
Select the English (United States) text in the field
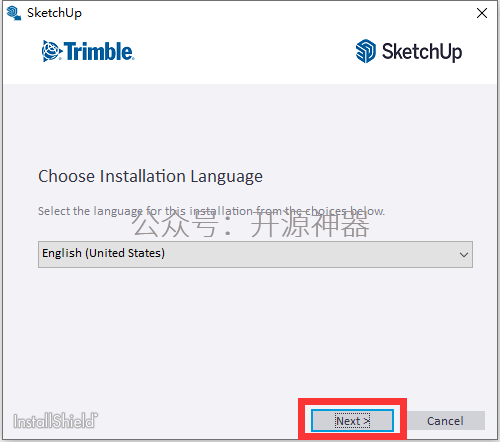(103, 253)
